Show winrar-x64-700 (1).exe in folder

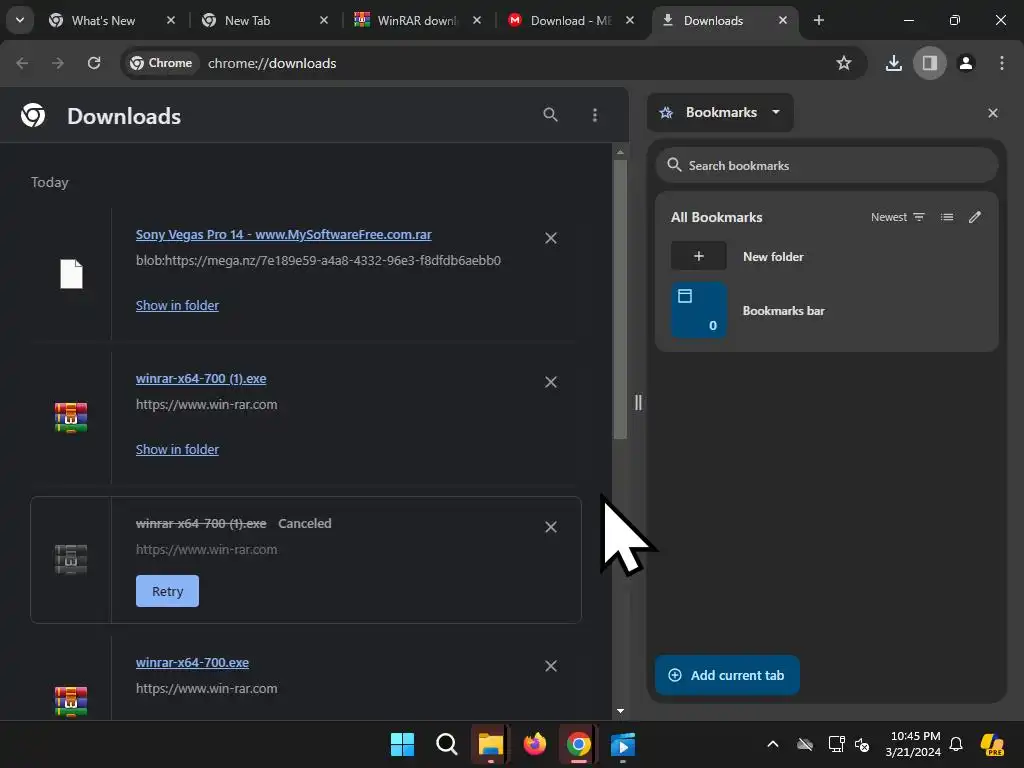(x=177, y=449)
